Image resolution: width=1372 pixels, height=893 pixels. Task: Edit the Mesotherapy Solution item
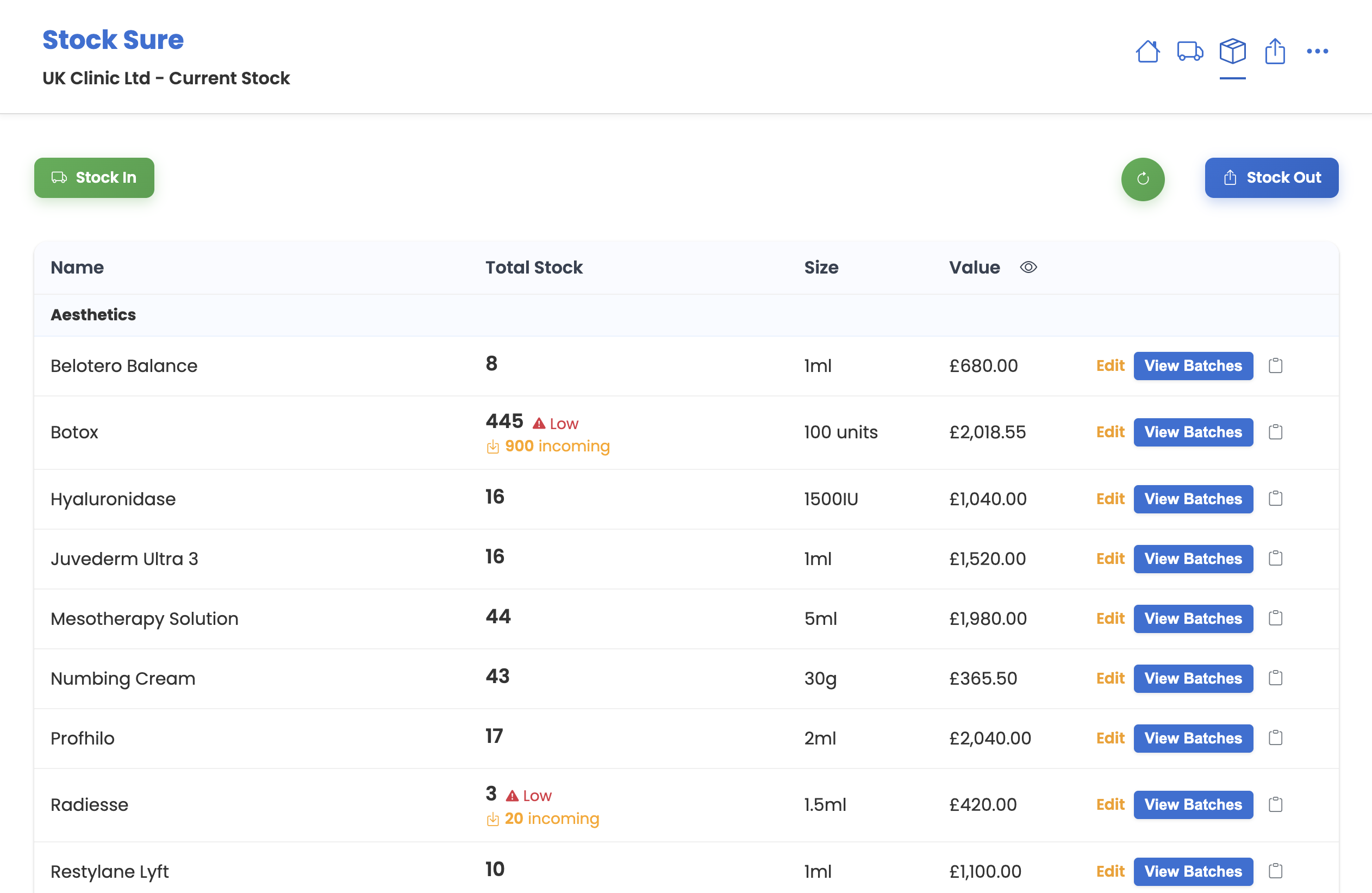click(1109, 619)
